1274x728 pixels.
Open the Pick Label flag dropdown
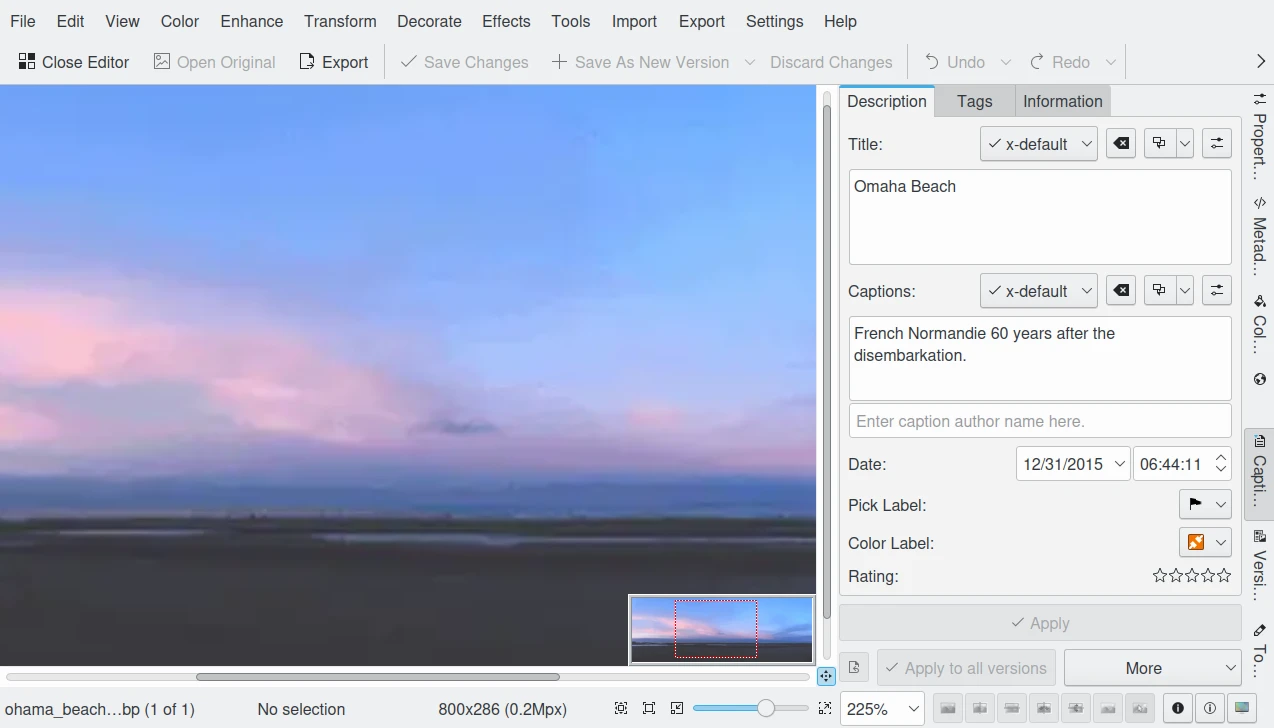(1205, 505)
